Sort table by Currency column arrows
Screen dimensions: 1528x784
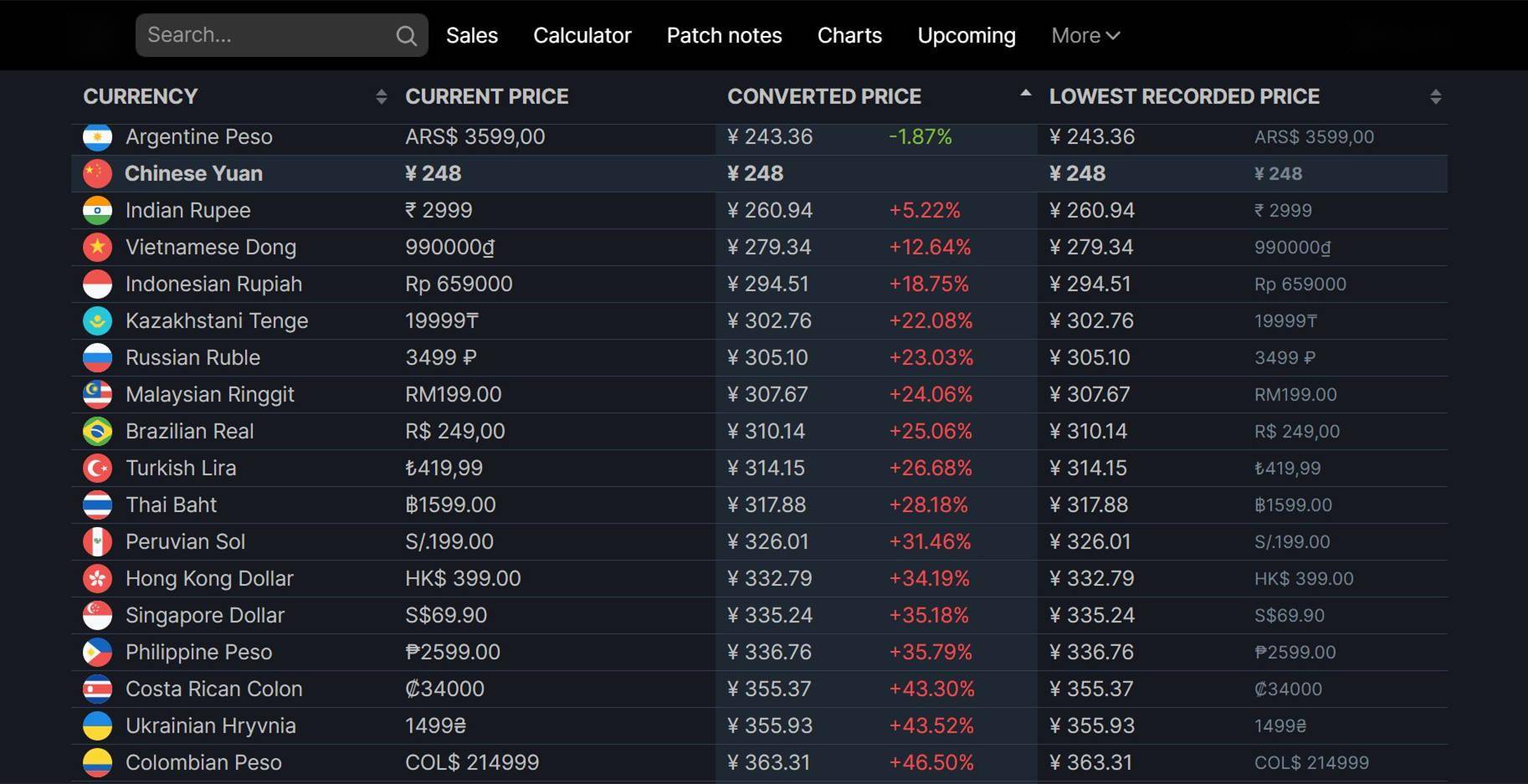pyautogui.click(x=381, y=97)
